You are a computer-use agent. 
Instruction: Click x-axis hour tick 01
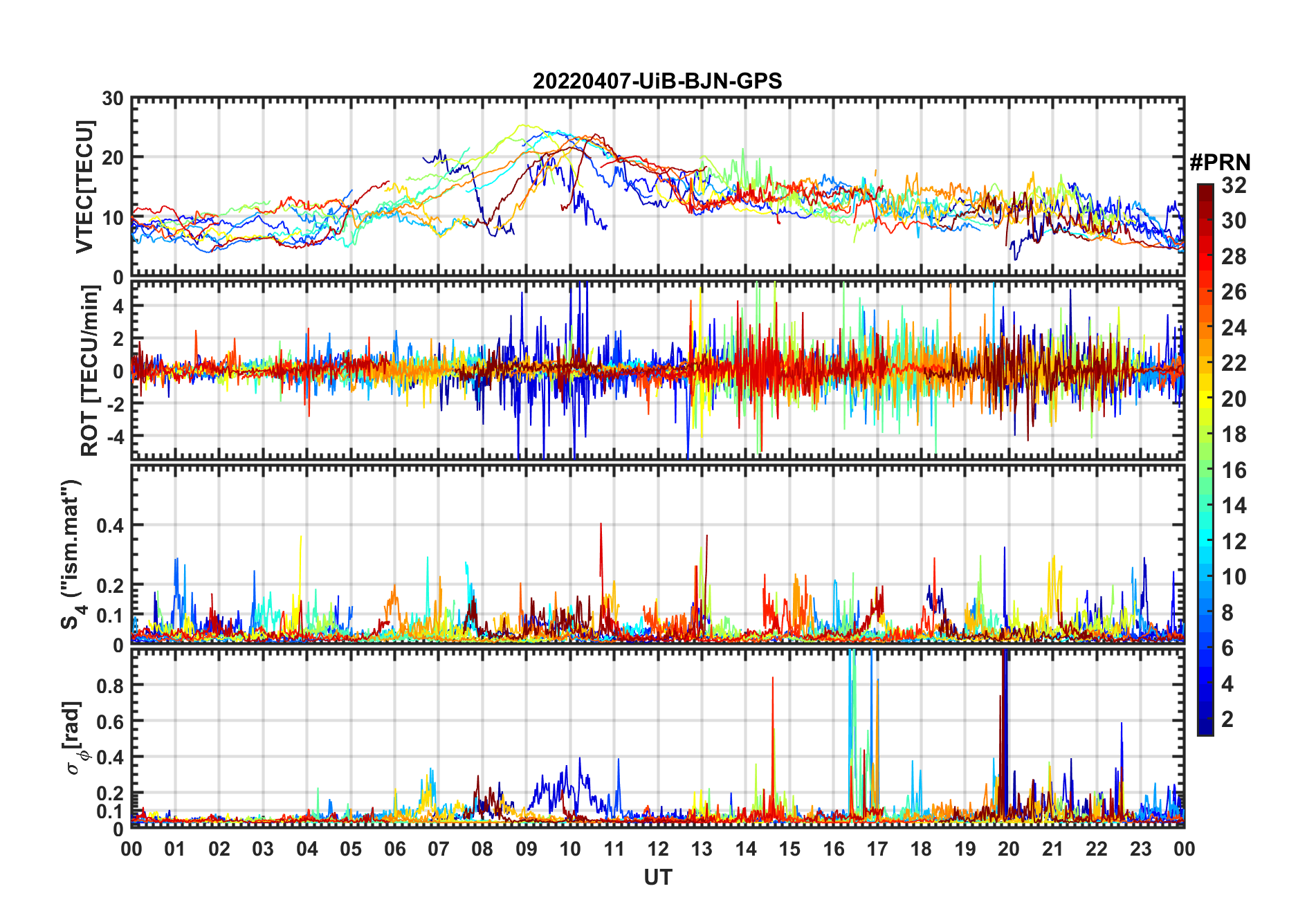(x=175, y=849)
